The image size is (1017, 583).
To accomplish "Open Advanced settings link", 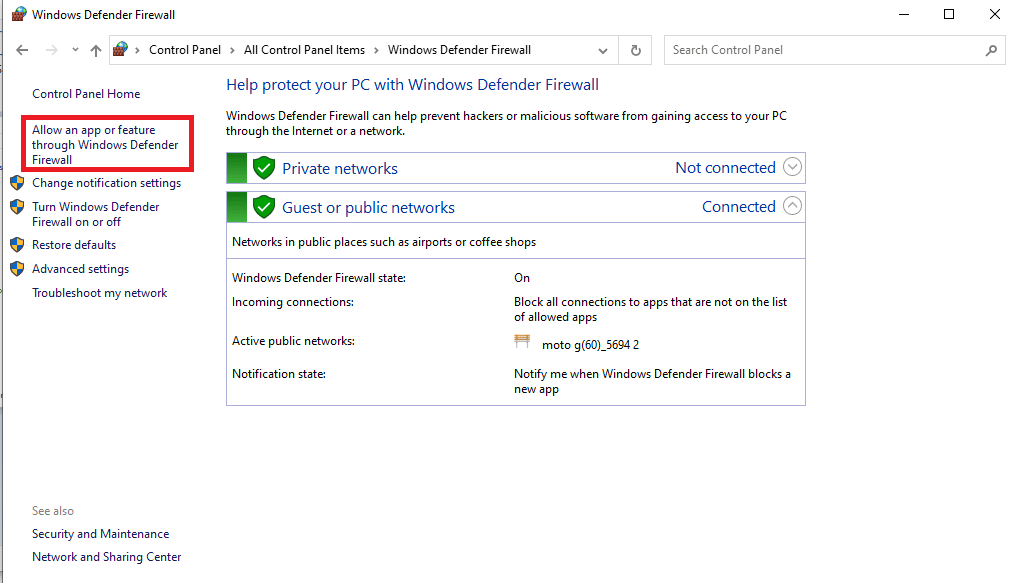I will (80, 269).
